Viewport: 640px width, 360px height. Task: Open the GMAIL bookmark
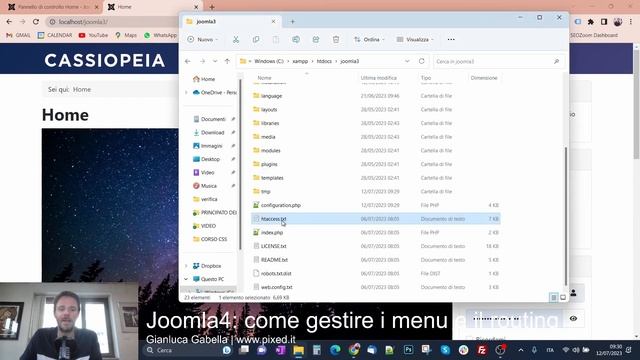18,36
